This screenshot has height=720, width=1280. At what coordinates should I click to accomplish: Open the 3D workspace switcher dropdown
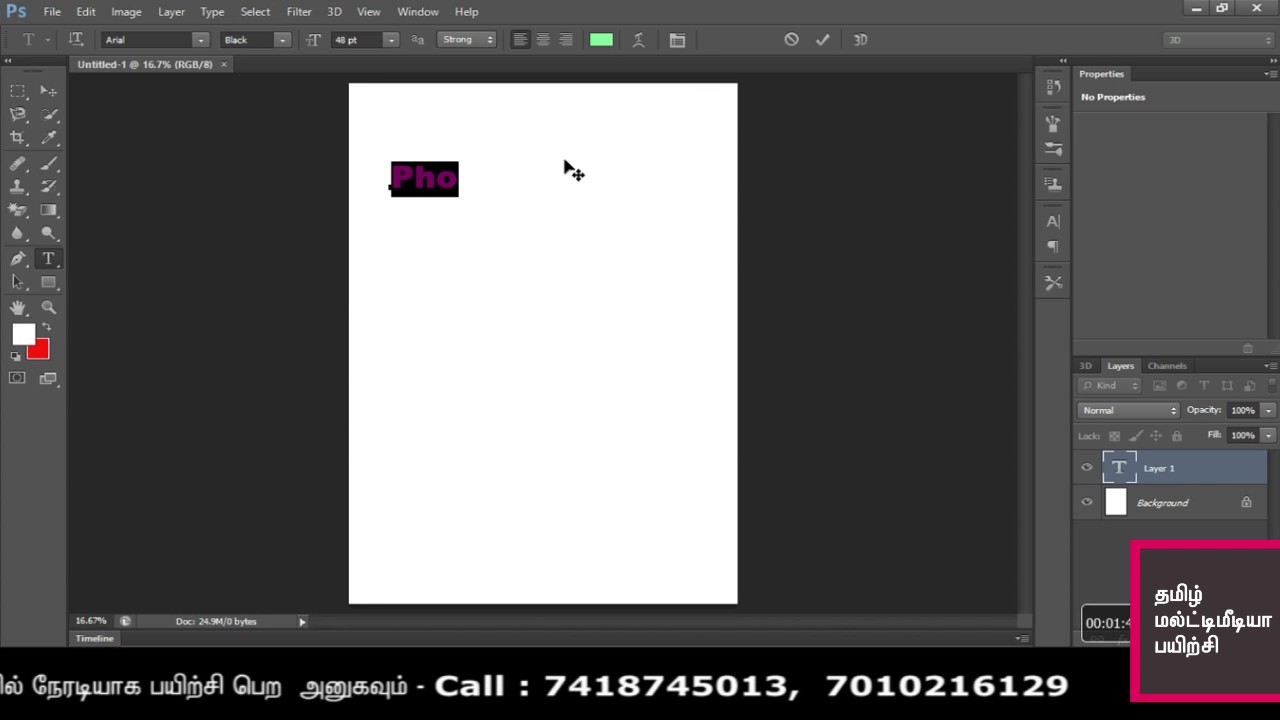(1218, 40)
